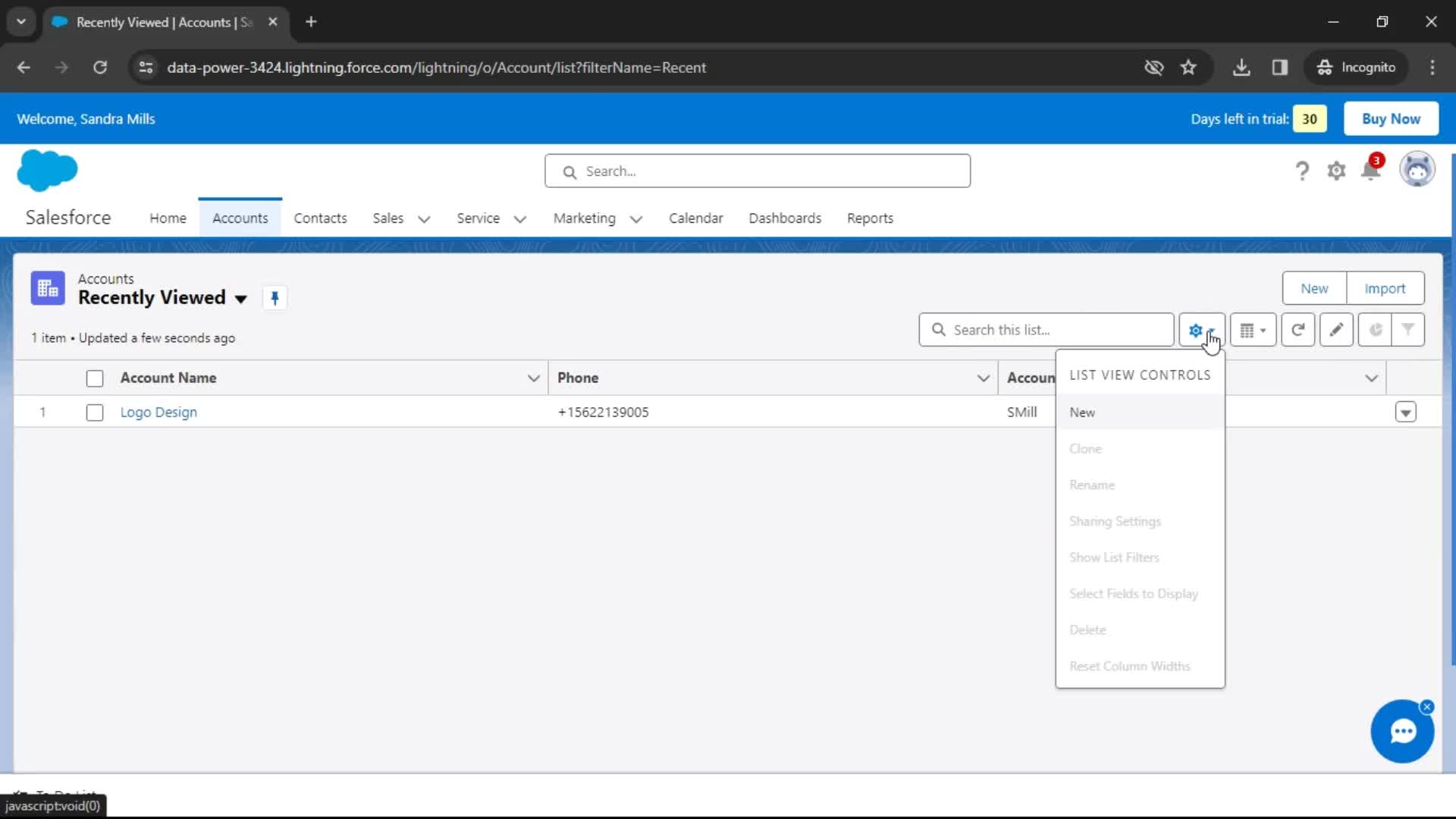Viewport: 1456px width, 819px height.
Task: Dismiss the chat bubble close badge
Action: tap(1427, 707)
